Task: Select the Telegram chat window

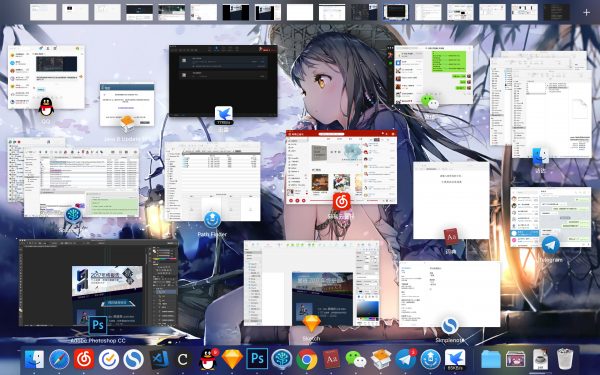Action: point(551,217)
